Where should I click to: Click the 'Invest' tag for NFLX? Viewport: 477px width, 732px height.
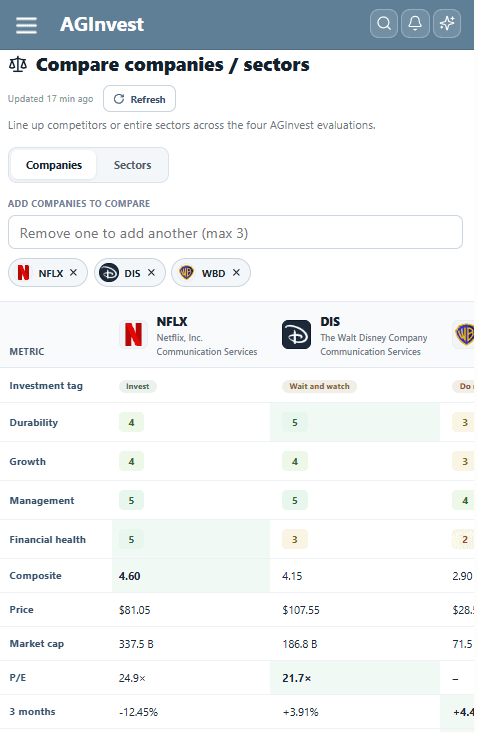pyautogui.click(x=138, y=387)
